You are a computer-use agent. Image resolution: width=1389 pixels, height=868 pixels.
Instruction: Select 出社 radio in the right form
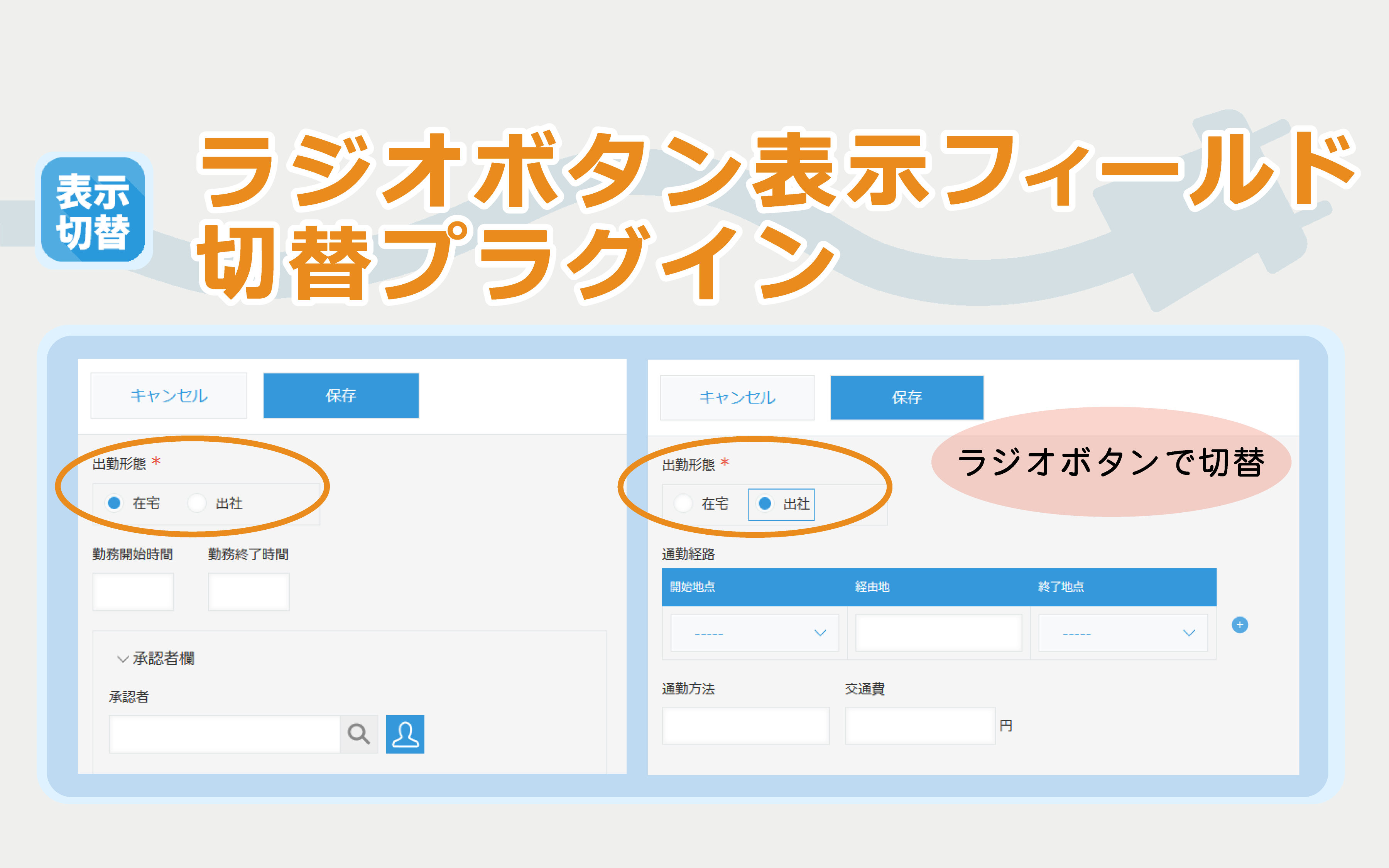point(764,503)
